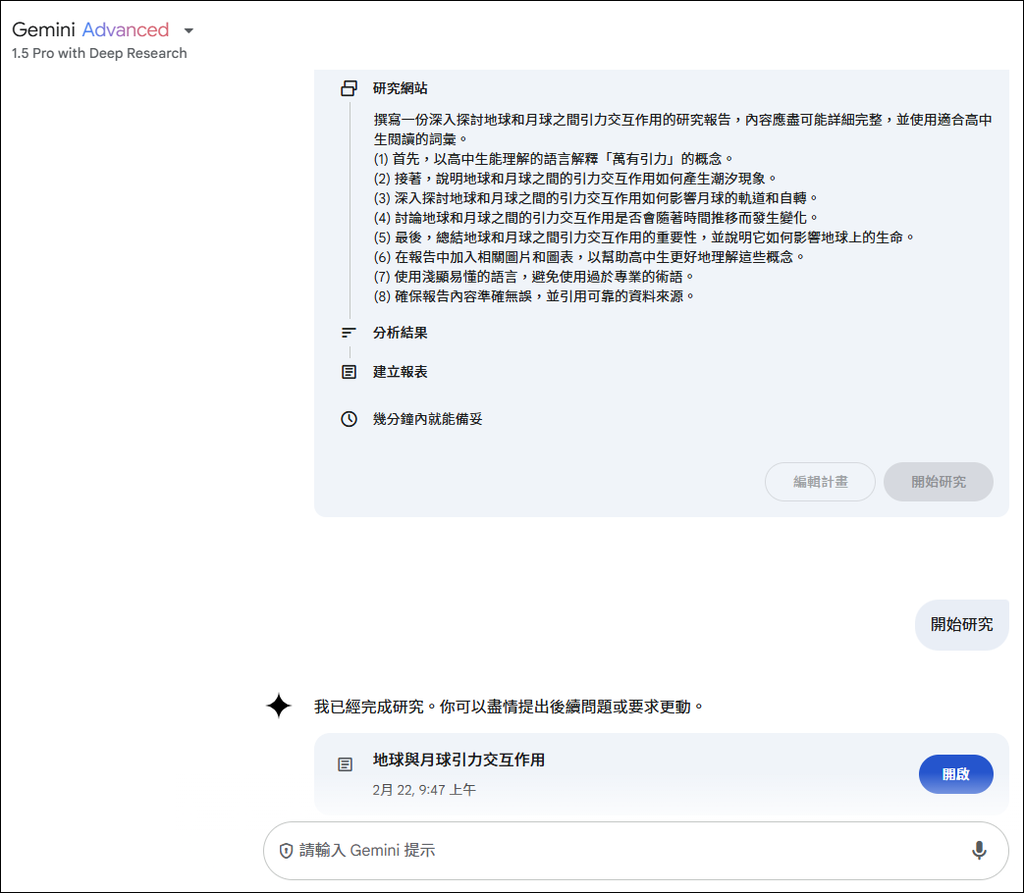This screenshot has height=893, width=1024.
Task: Click plan step (5) about 地球上的生命
Action: [x=644, y=238]
